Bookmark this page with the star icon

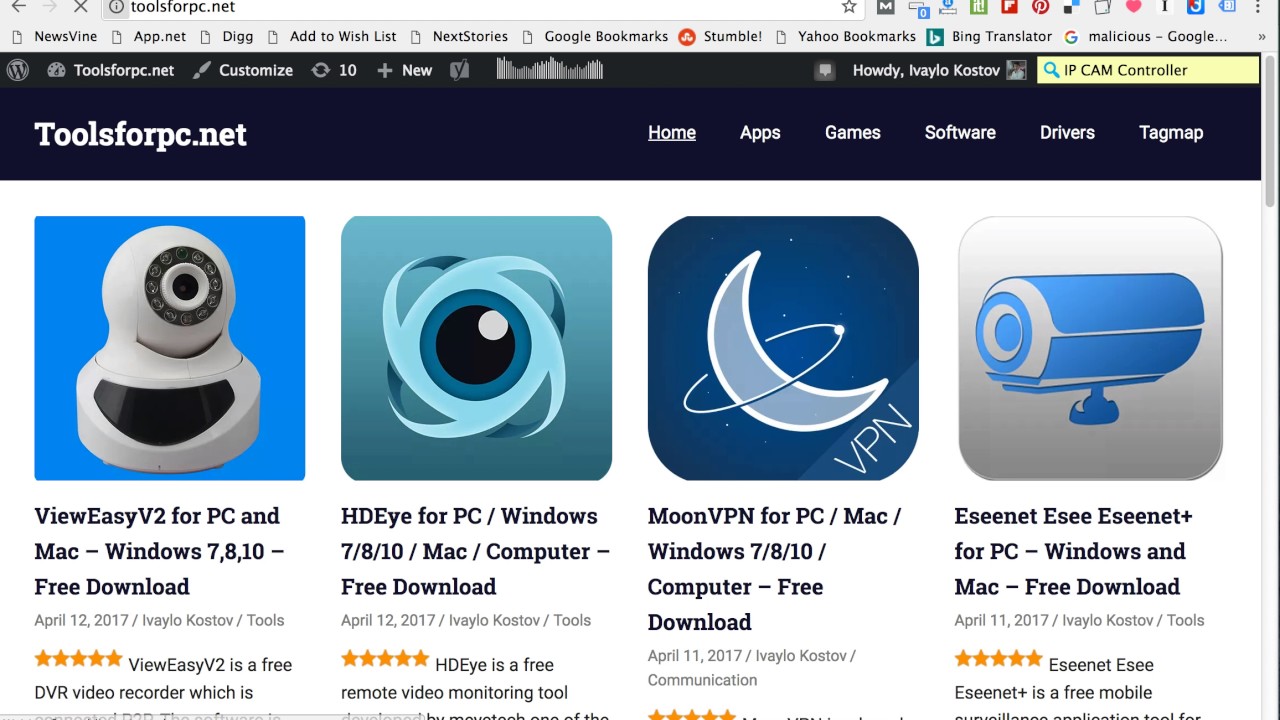coord(849,7)
